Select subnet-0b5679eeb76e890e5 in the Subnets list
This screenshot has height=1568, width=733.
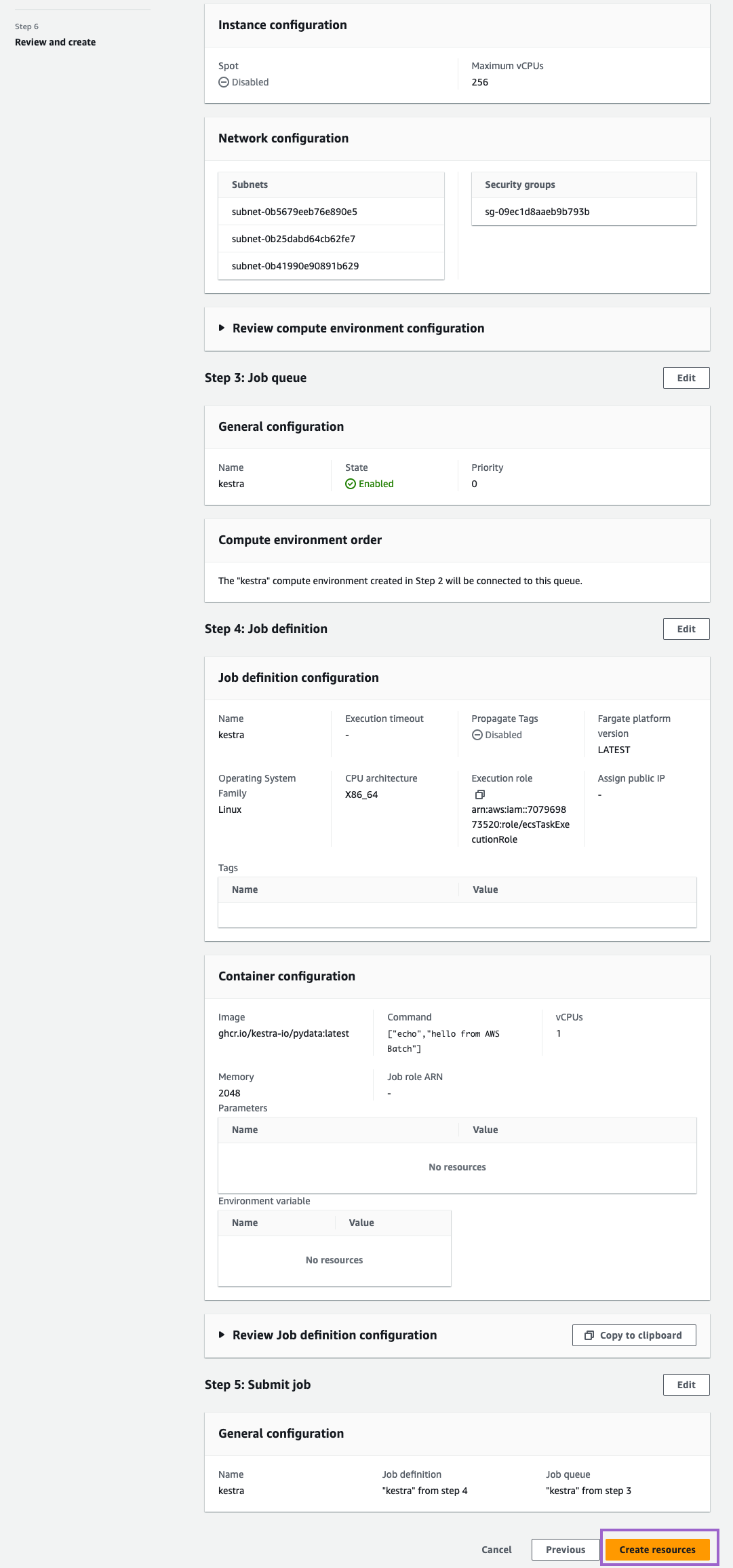294,212
